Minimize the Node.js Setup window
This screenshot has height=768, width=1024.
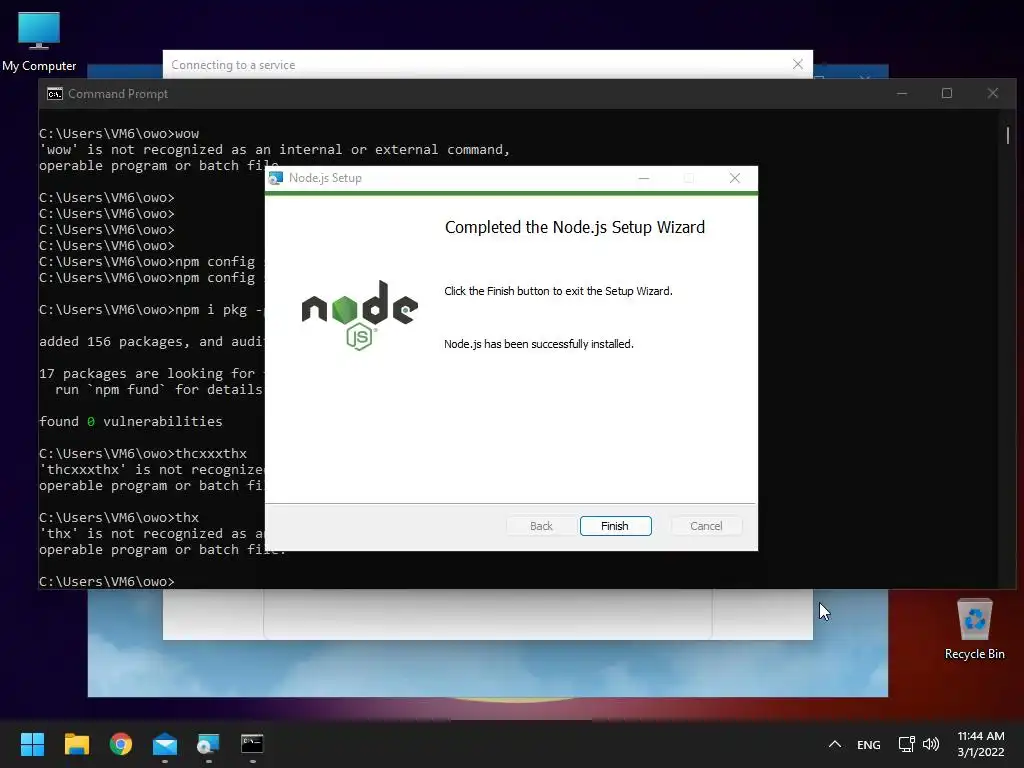coord(644,178)
